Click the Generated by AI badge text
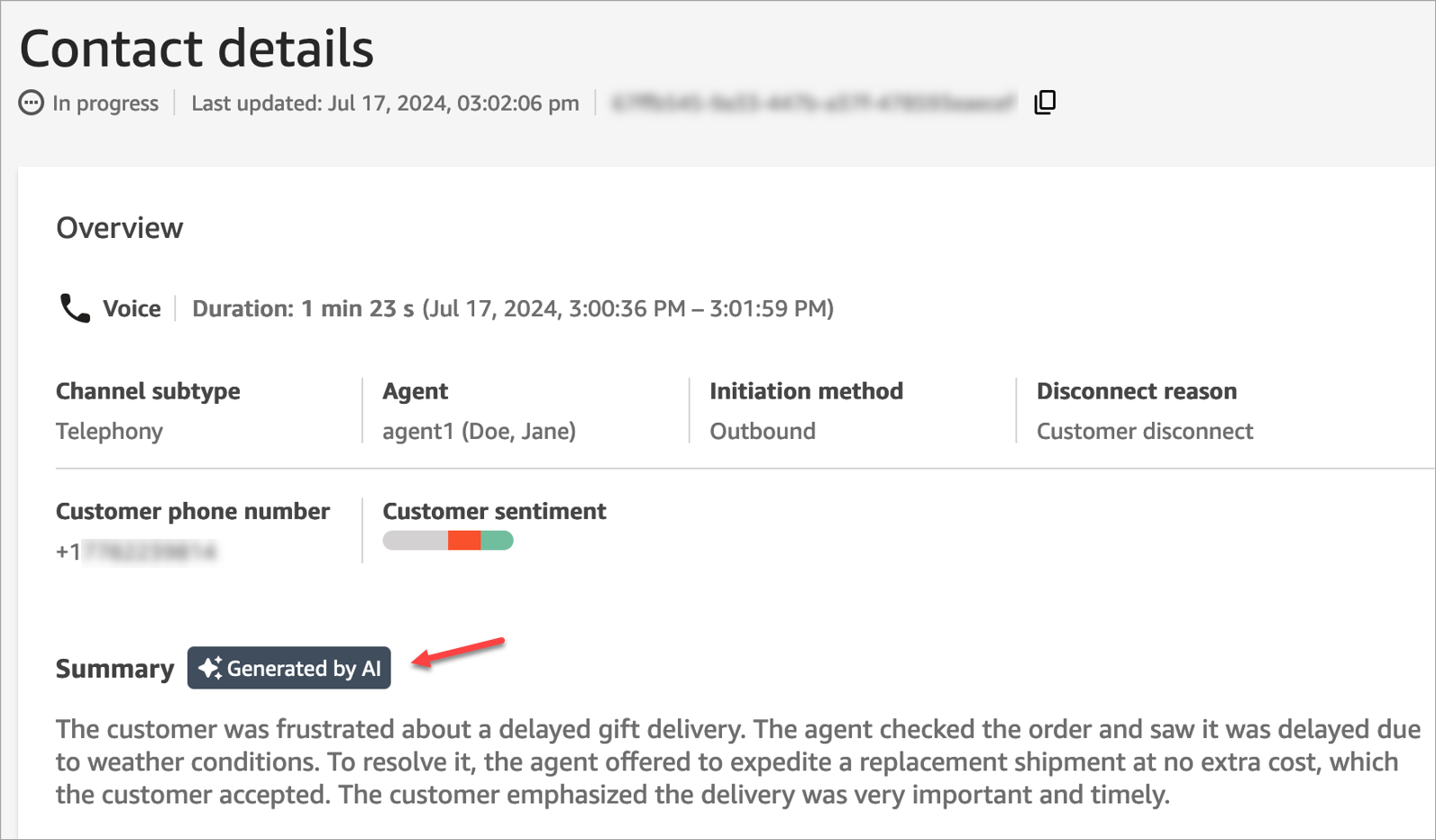Screen dimensions: 1436x840 304,668
